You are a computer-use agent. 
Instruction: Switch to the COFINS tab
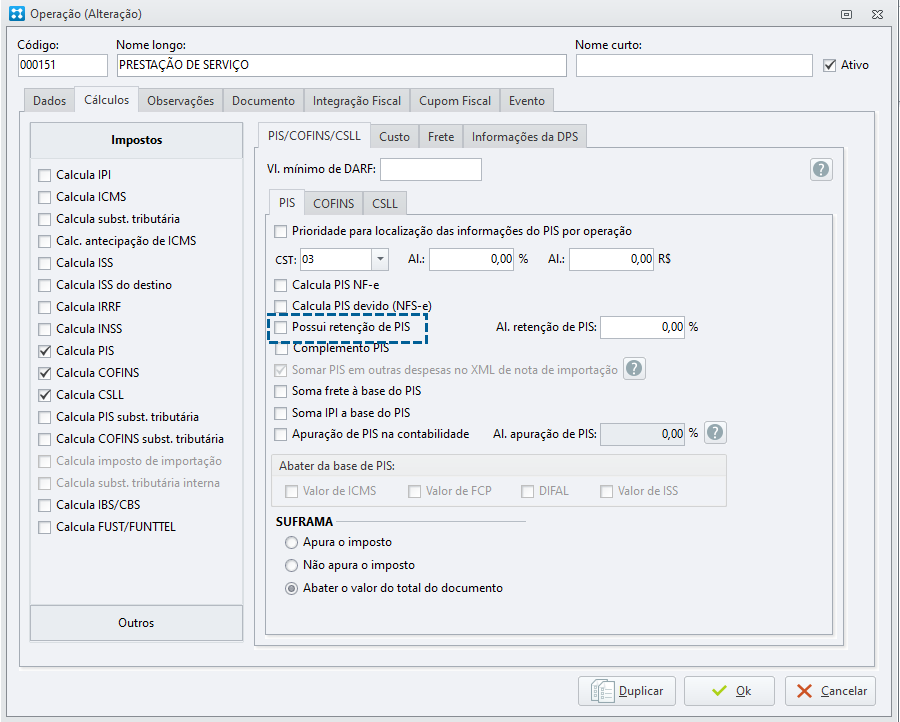coord(333,204)
